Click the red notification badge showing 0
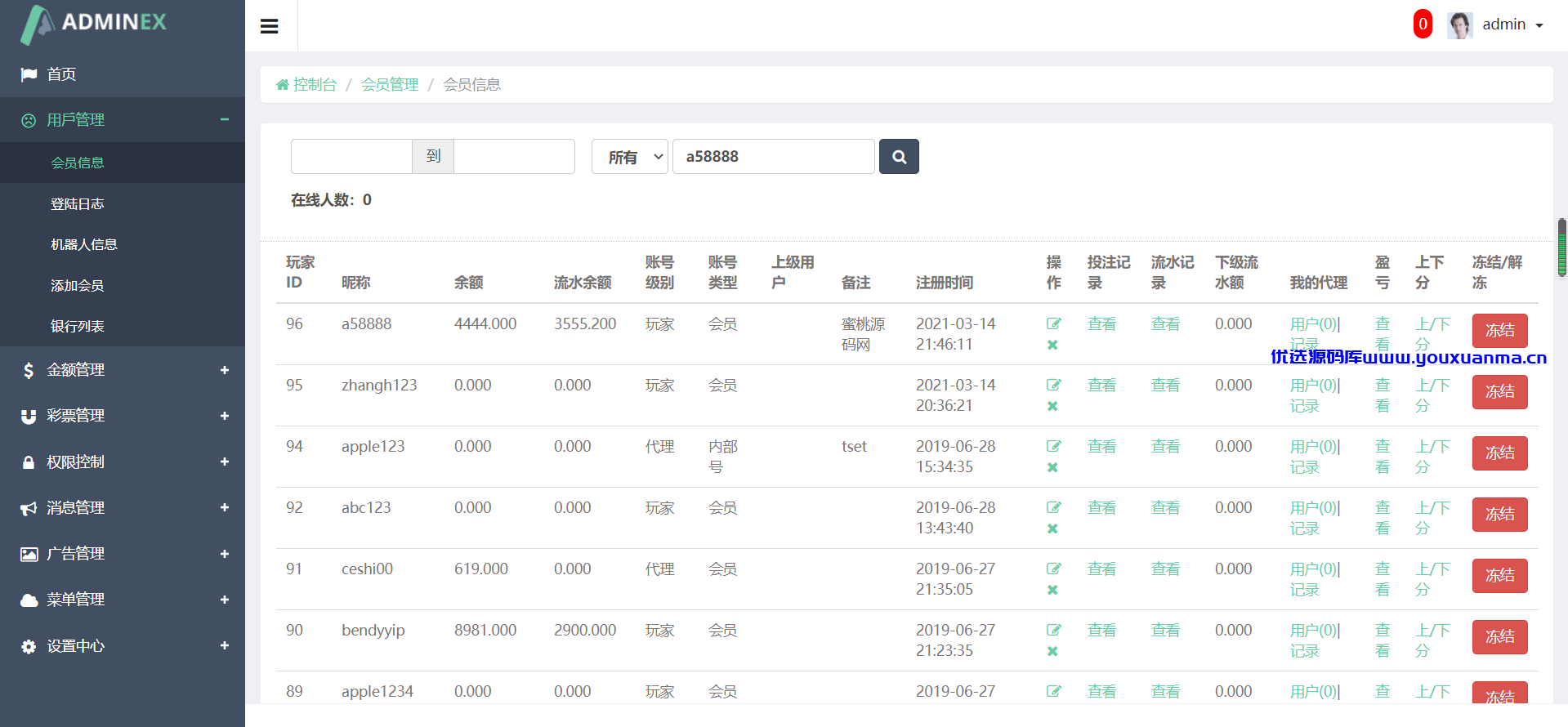Screen dimensions: 1568x727 (x=1423, y=25)
